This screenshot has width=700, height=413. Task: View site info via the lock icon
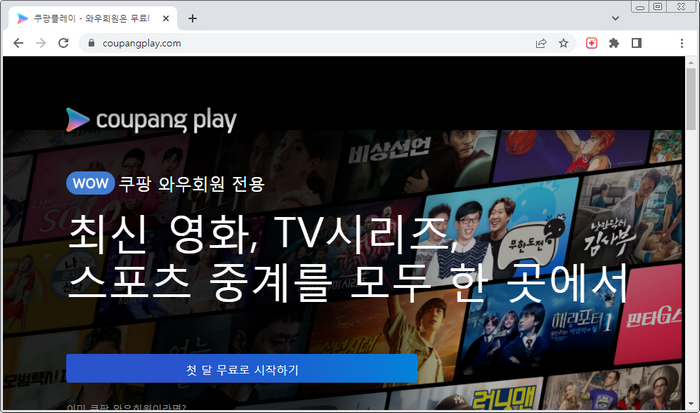91,43
